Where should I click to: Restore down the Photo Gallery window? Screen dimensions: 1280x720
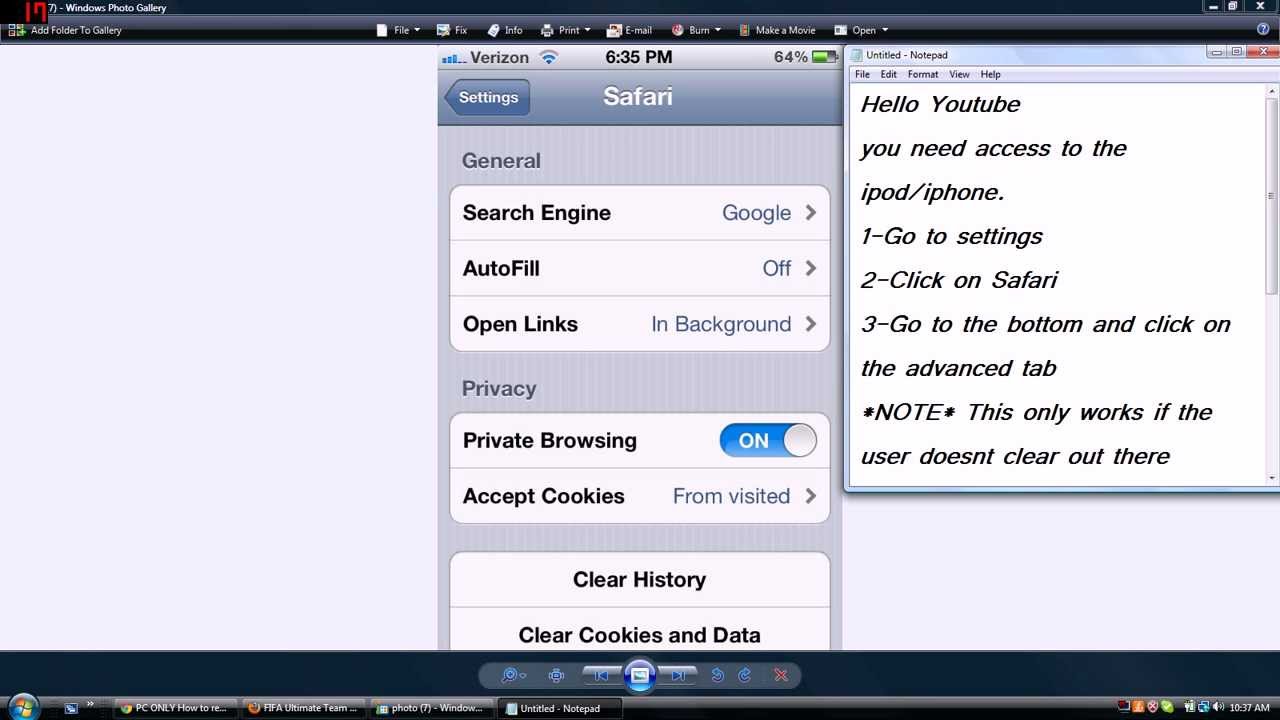(1233, 6)
